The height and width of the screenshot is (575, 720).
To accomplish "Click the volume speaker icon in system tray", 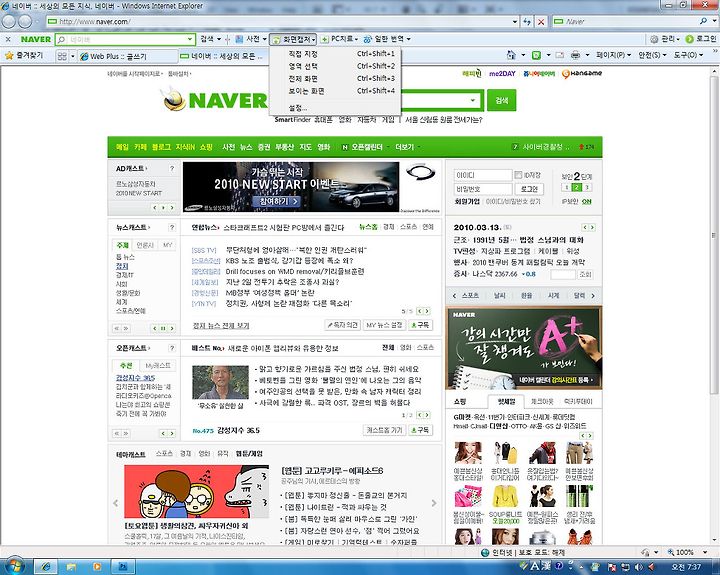I will coord(639,567).
